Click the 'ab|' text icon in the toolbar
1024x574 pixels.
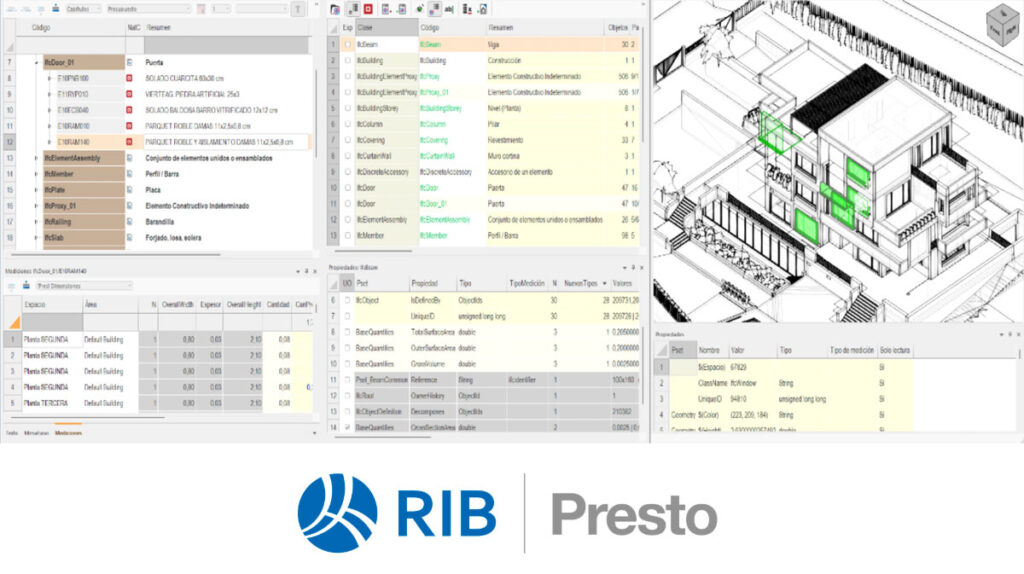(449, 9)
